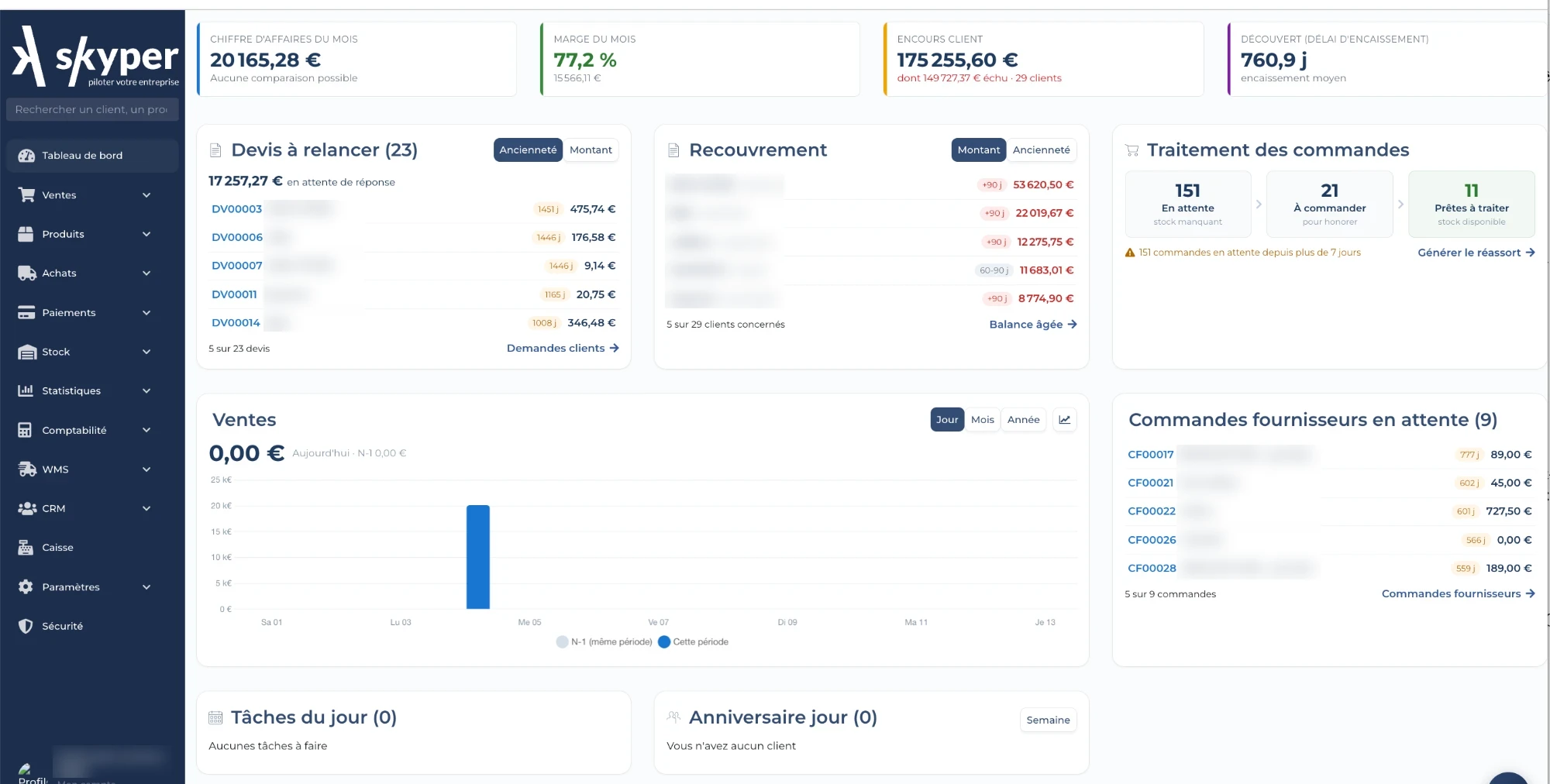Click the Paramètres gear icon
This screenshot has width=1550, height=784.
point(26,586)
